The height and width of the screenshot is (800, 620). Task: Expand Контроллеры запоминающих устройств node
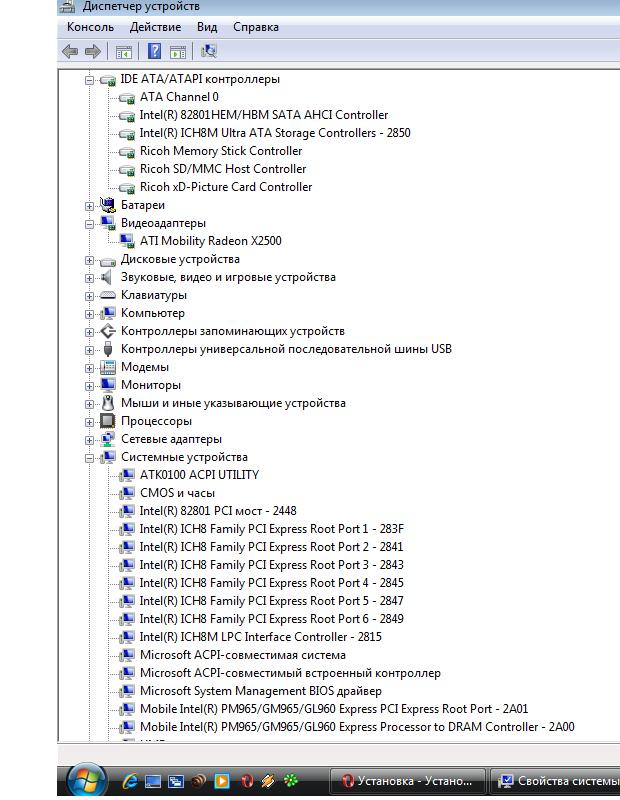(x=89, y=332)
